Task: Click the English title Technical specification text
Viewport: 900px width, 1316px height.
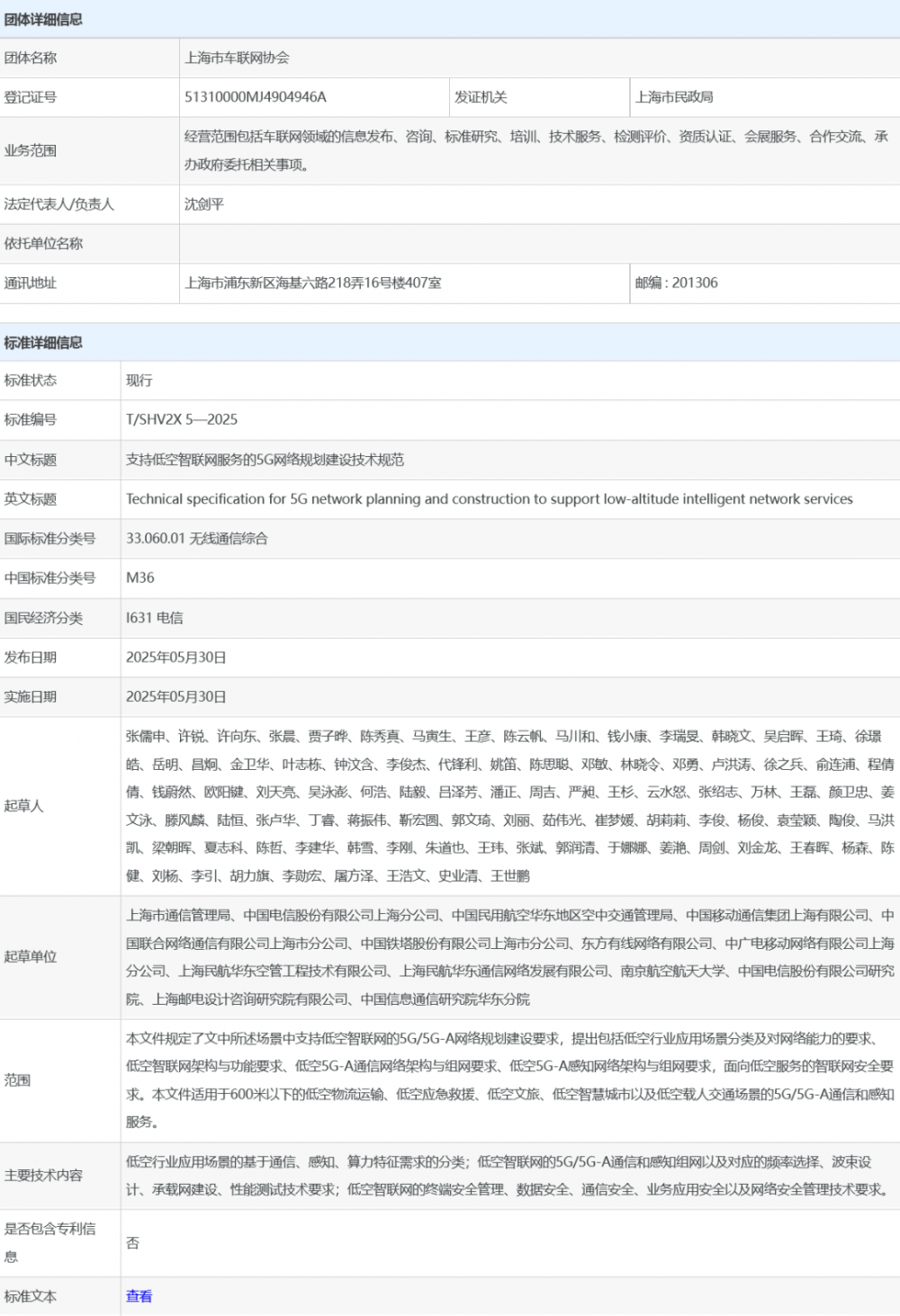Action: [x=489, y=499]
